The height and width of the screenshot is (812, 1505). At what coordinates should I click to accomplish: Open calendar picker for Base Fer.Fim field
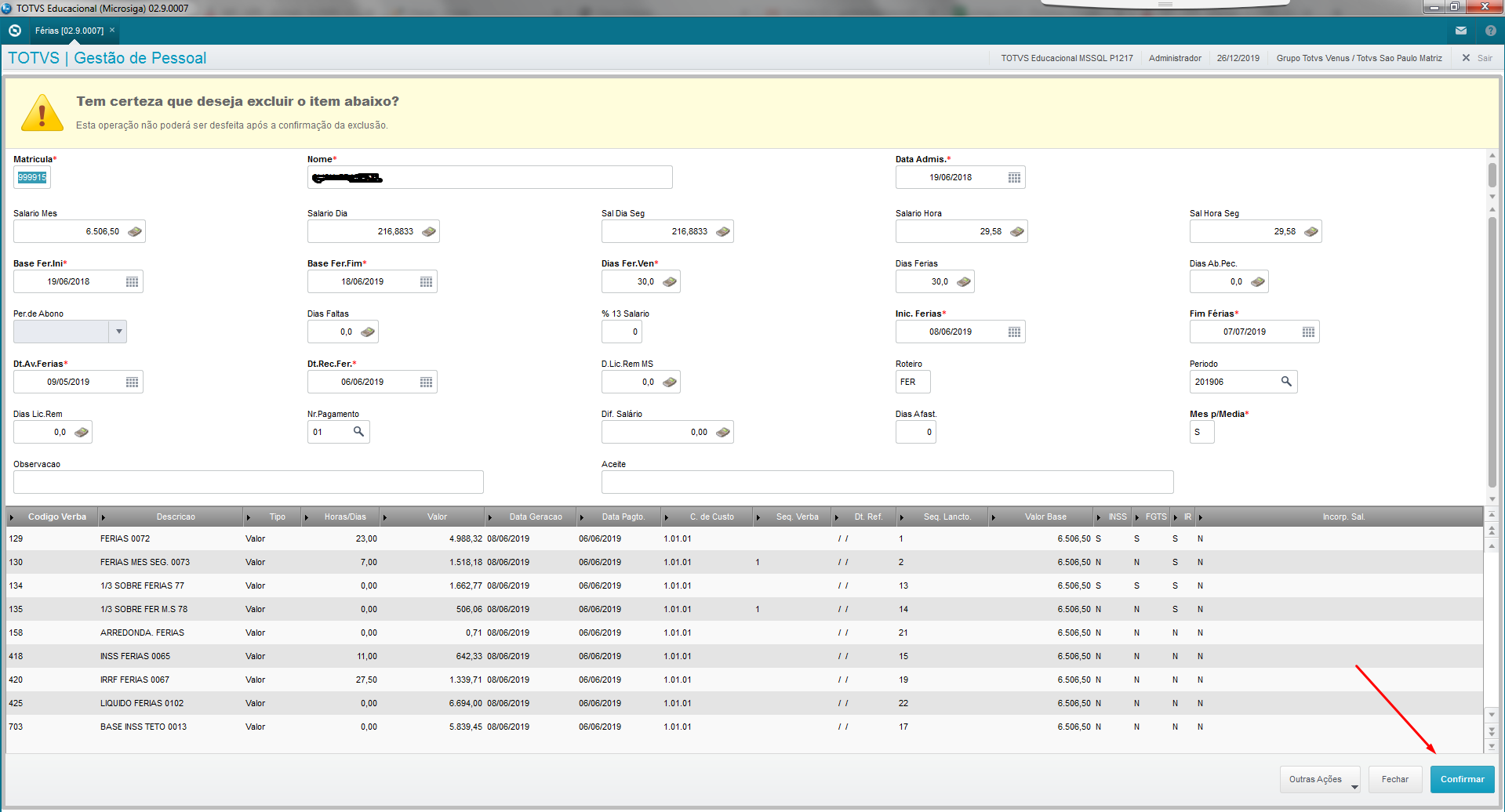point(426,282)
